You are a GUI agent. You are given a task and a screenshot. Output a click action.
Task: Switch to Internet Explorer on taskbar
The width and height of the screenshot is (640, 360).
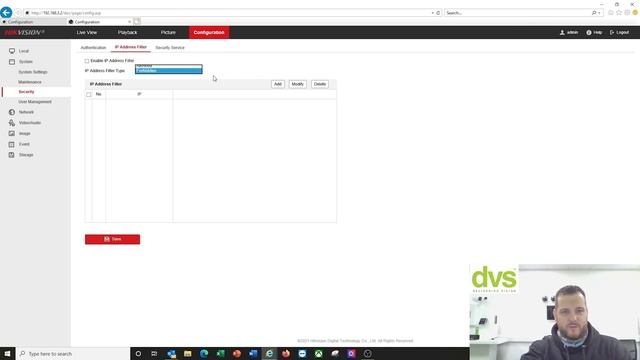coord(269,353)
